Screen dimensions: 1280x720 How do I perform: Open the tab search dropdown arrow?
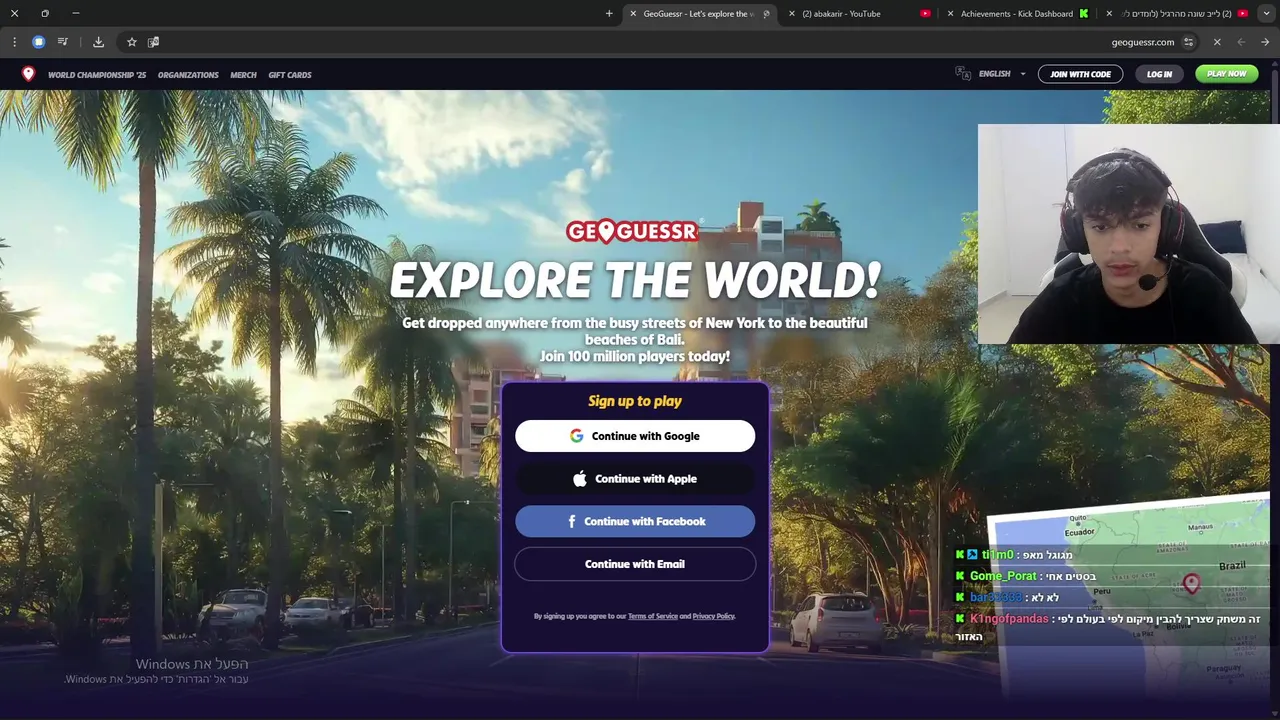pyautogui.click(x=1266, y=14)
